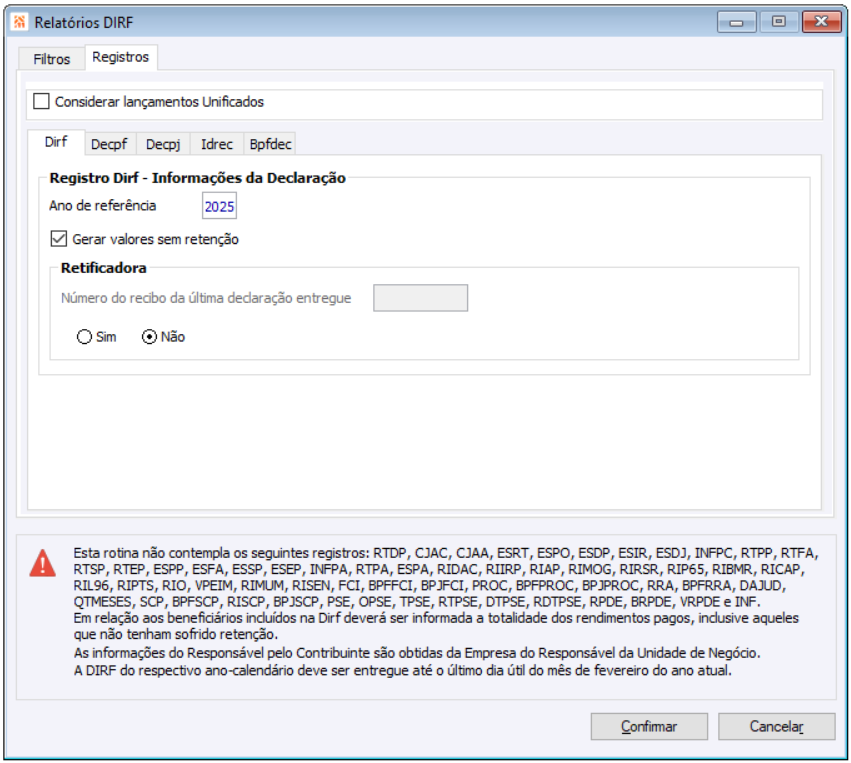Click the receipt number input field
This screenshot has height=763, width=851.
pos(421,298)
